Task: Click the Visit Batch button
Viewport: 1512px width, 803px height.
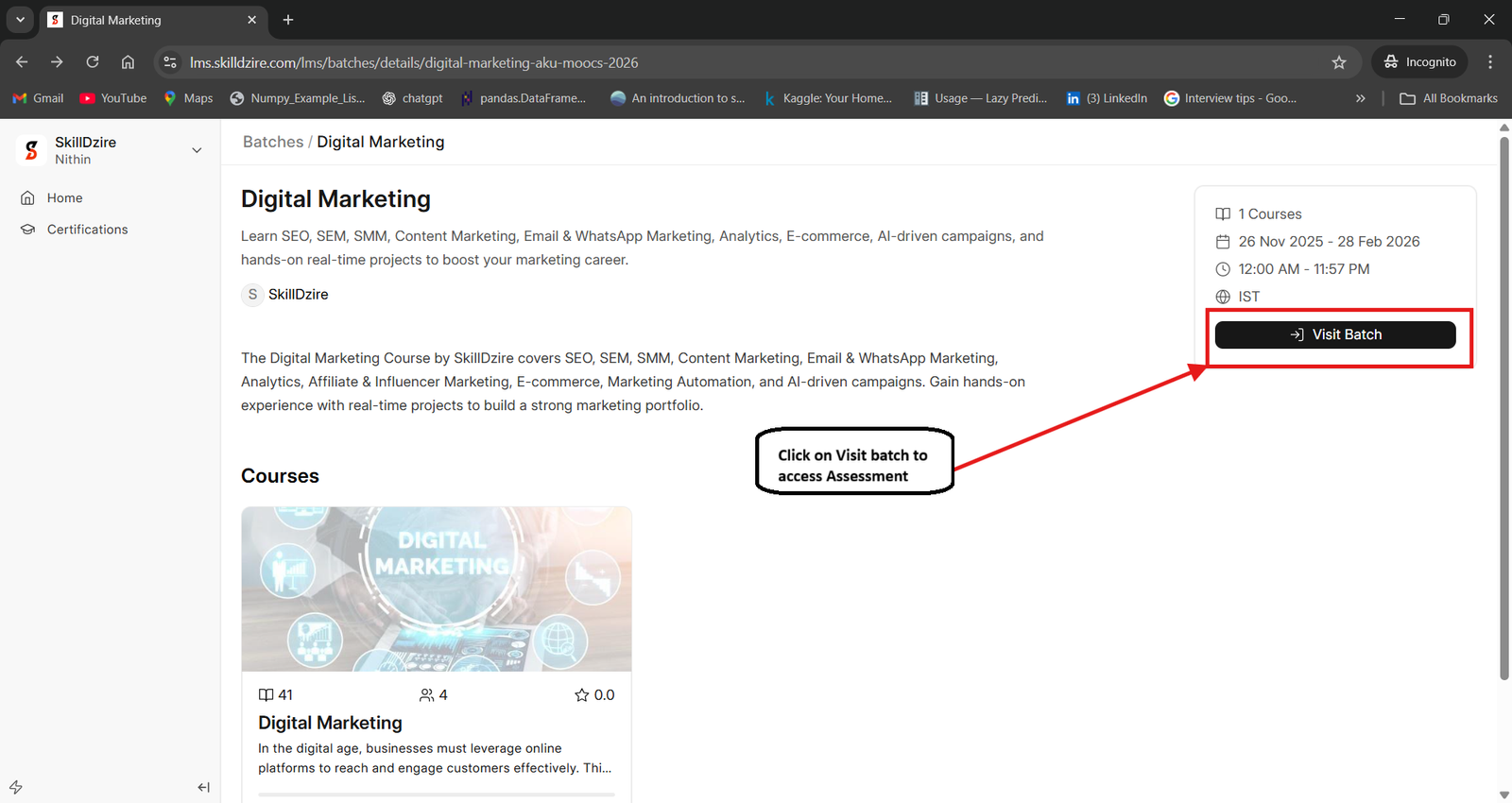Action: tap(1334, 334)
